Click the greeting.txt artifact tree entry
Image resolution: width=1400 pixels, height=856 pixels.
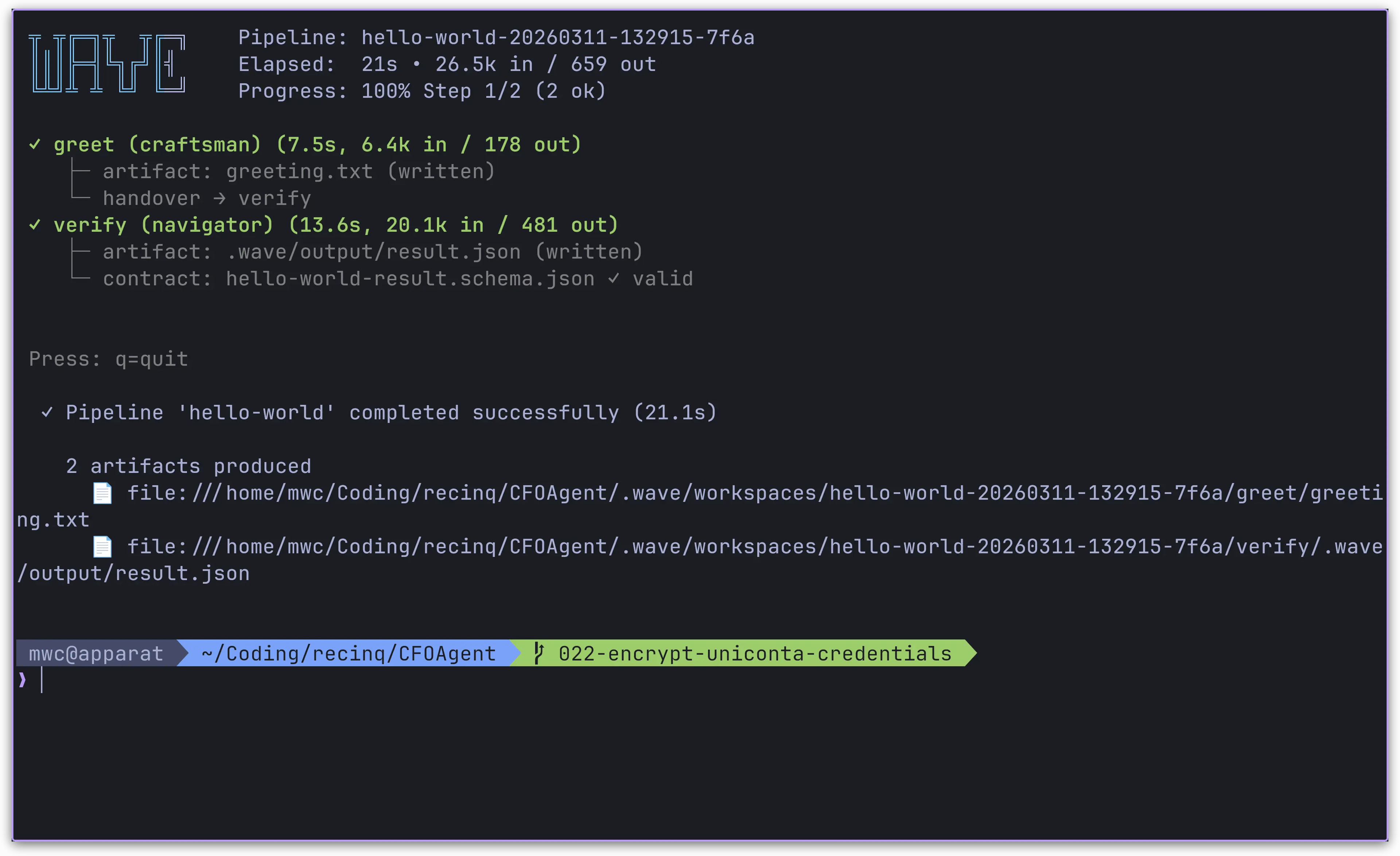coord(298,172)
